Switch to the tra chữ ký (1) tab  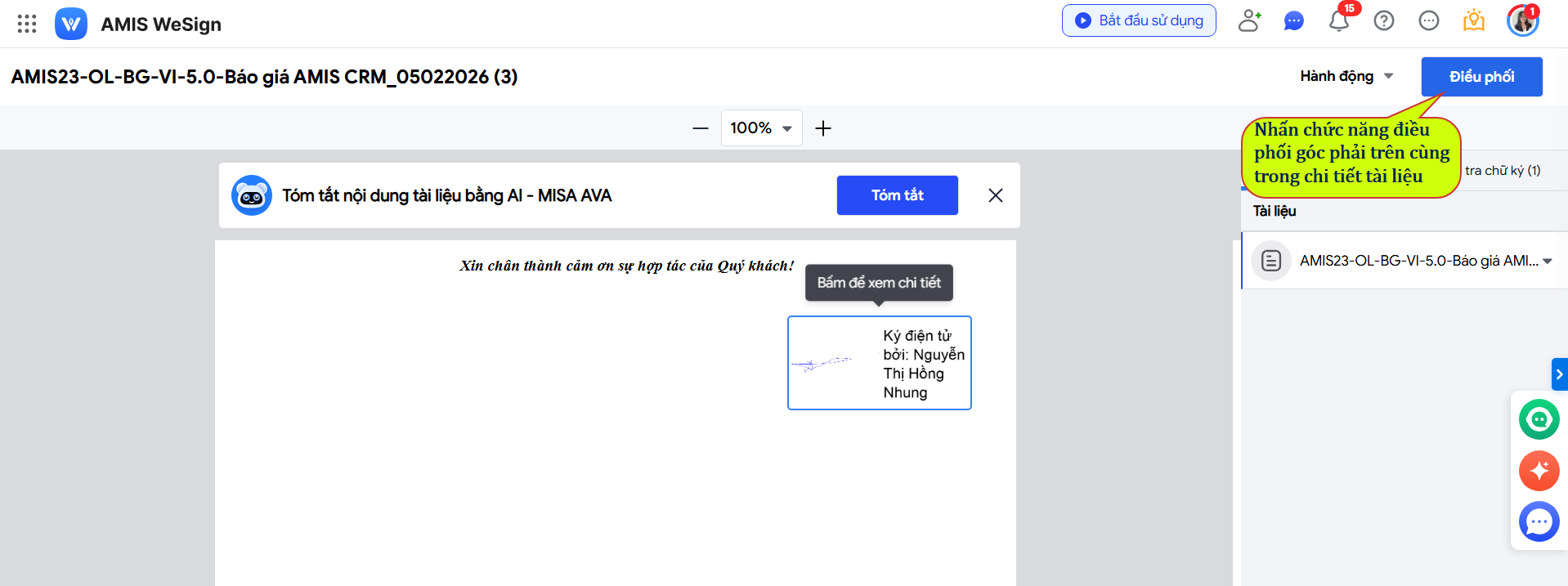1503,170
